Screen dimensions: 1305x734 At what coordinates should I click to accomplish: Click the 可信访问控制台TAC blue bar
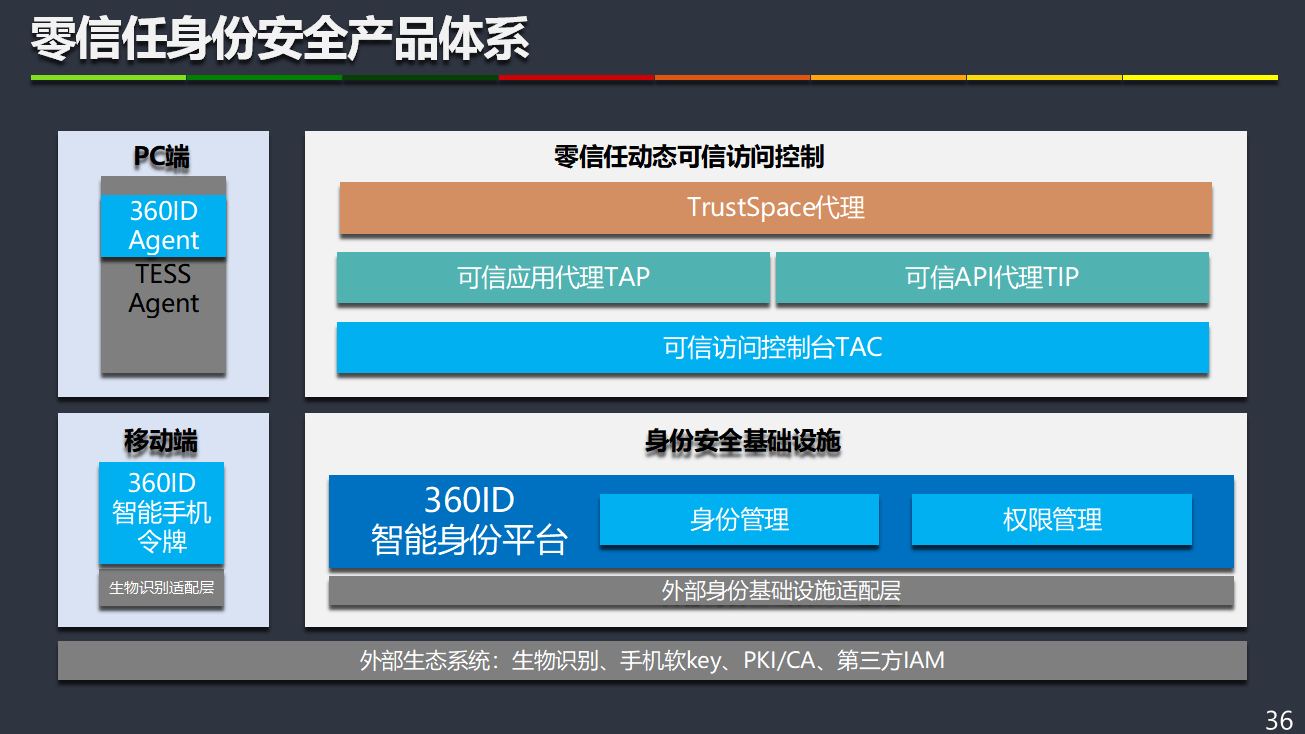773,347
